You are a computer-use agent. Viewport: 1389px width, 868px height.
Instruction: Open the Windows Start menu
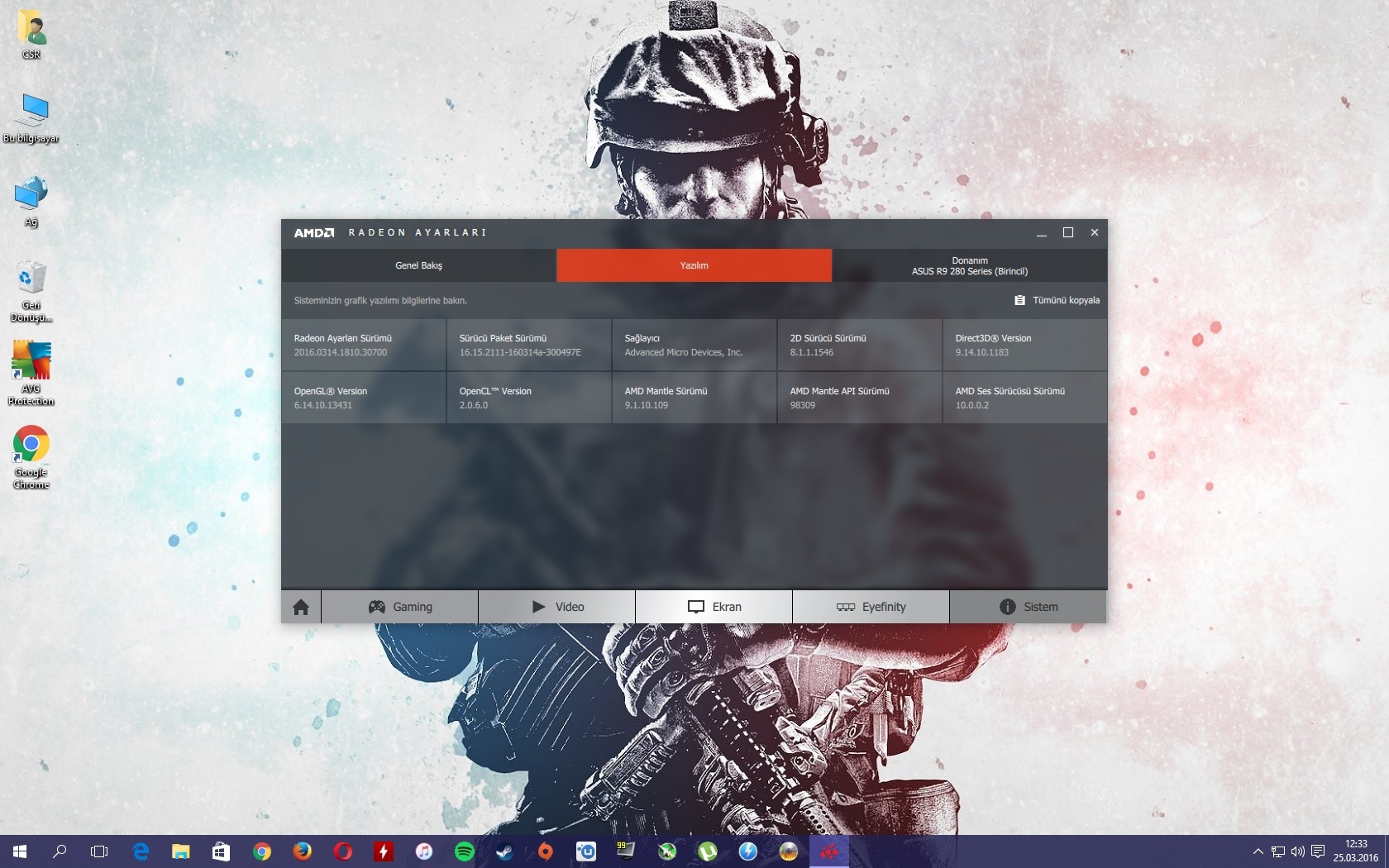20,851
